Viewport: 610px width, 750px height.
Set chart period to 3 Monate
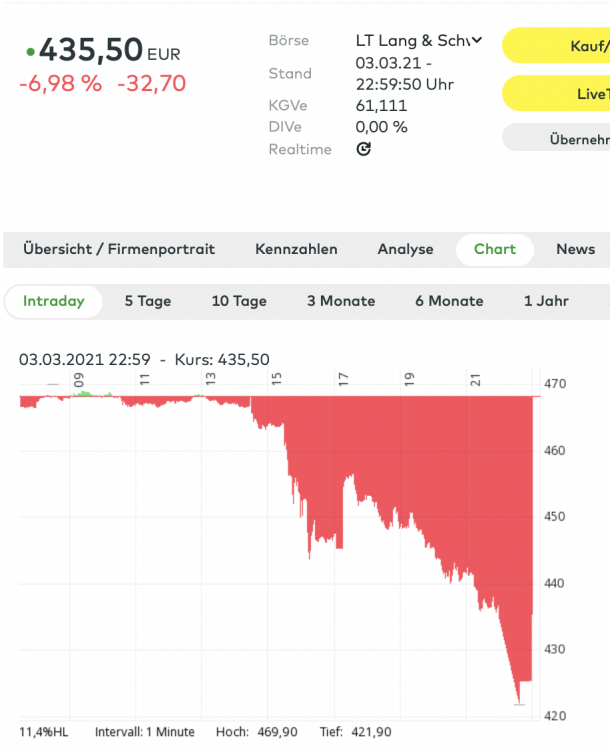341,301
